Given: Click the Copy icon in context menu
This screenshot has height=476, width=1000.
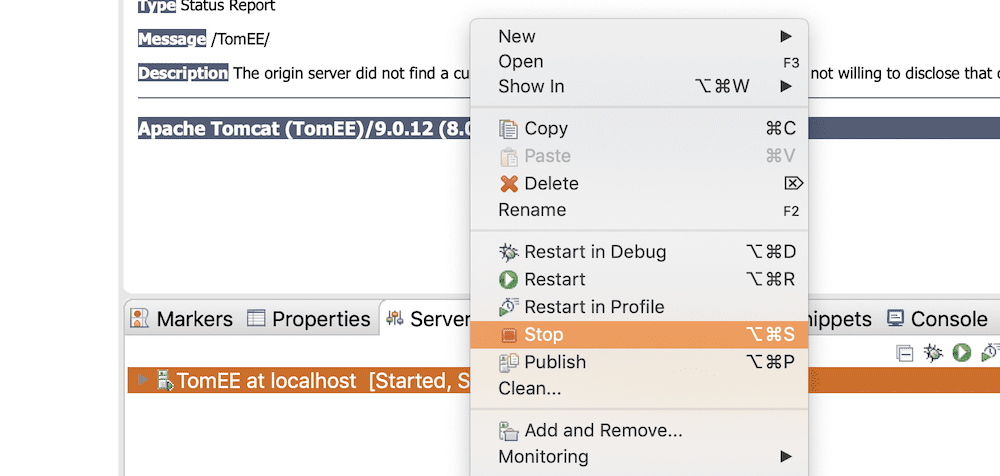Looking at the screenshot, I should (x=508, y=129).
